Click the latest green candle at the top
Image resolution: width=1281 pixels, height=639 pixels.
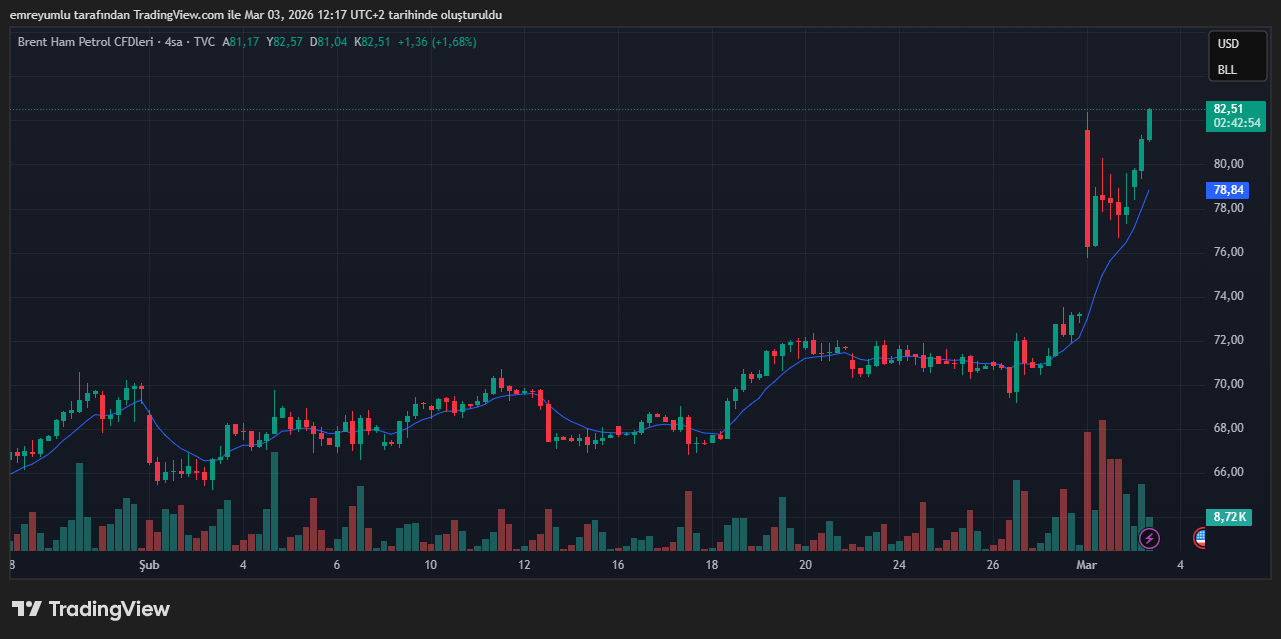tap(1150, 125)
